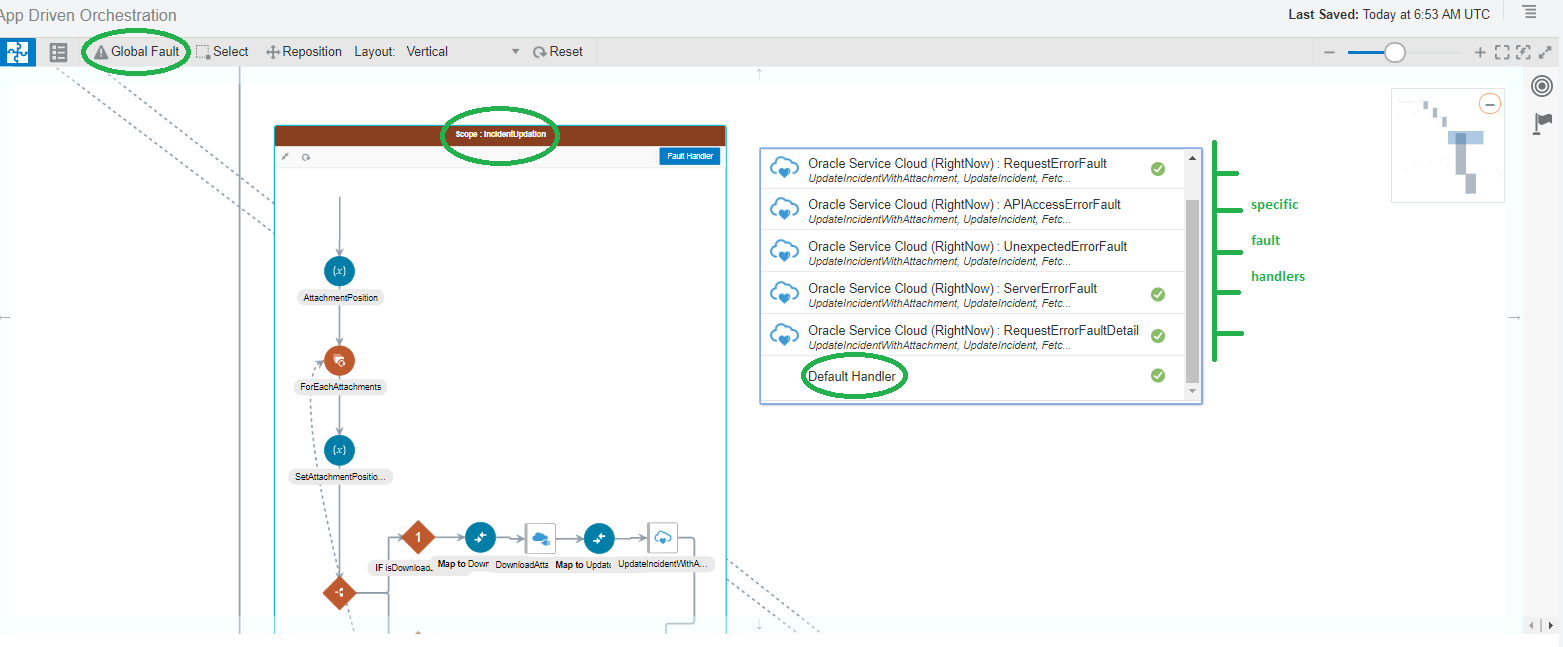Collapse the IncidentUpdation scope with shrink icon
1563x647 pixels.
(285, 157)
